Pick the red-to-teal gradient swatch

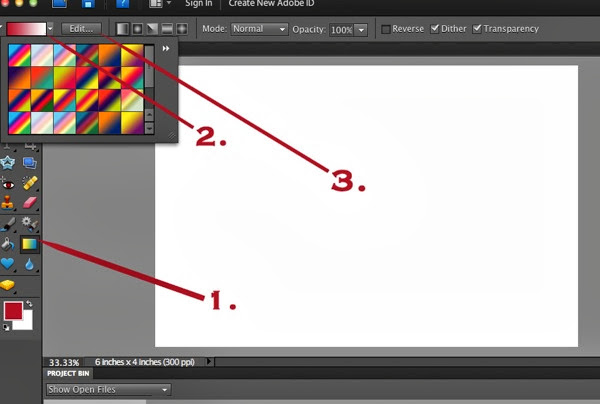pyautogui.click(x=42, y=78)
